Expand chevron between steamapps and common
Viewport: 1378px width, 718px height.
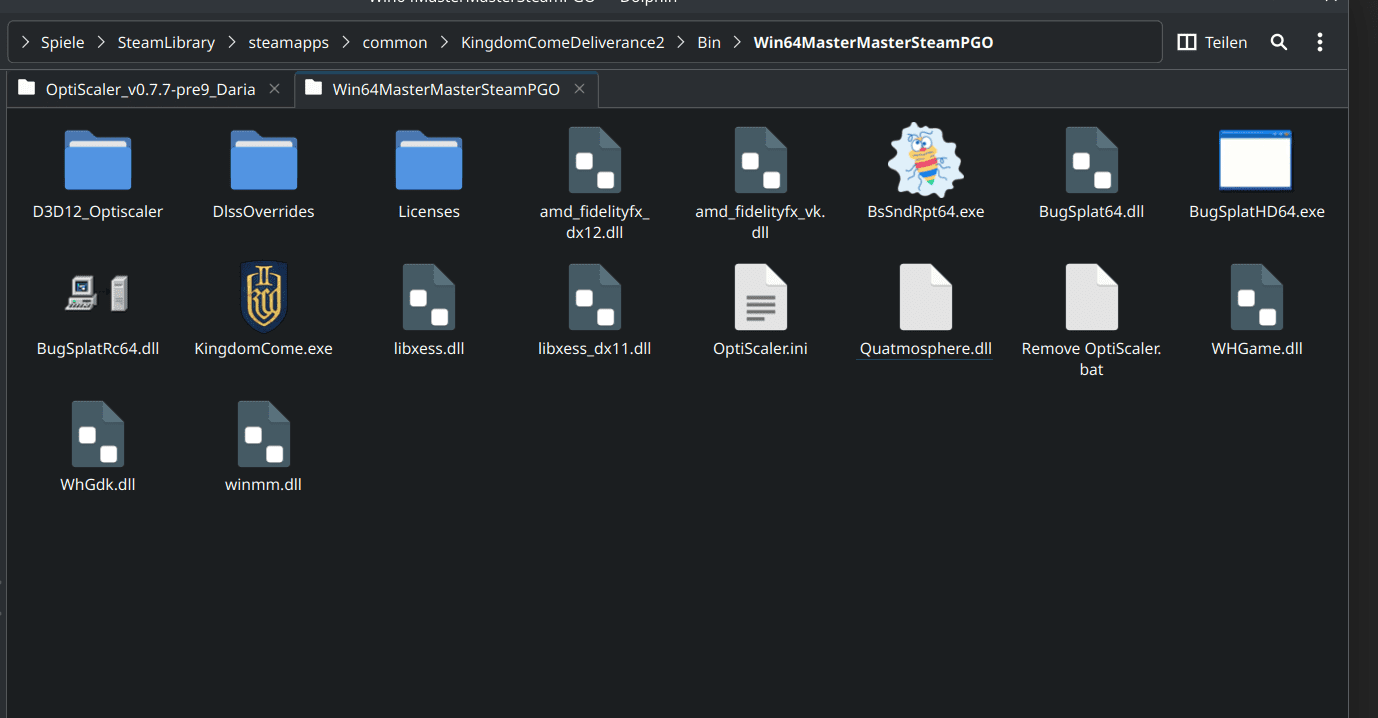pos(346,42)
